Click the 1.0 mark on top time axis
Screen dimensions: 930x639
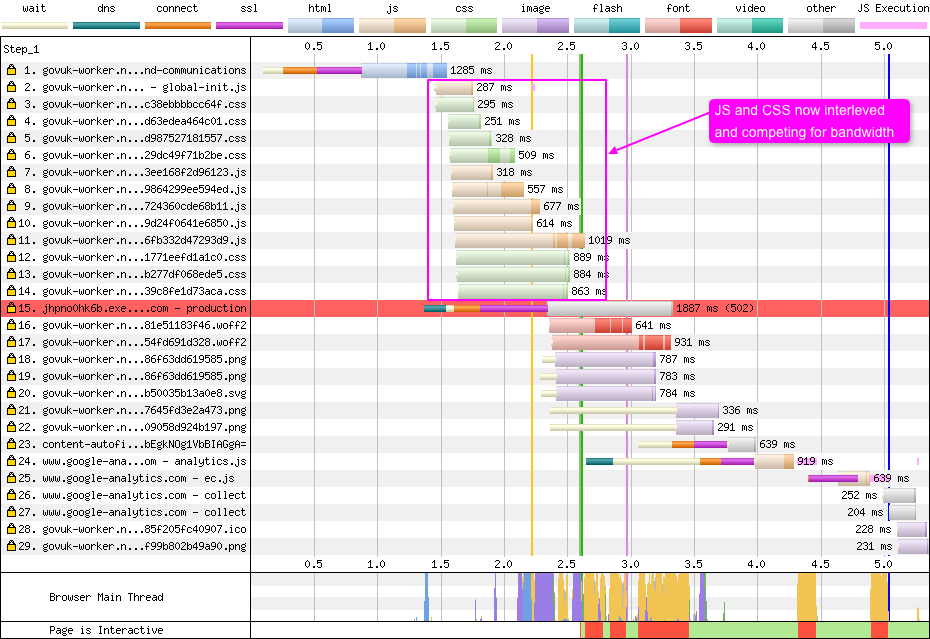click(376, 46)
